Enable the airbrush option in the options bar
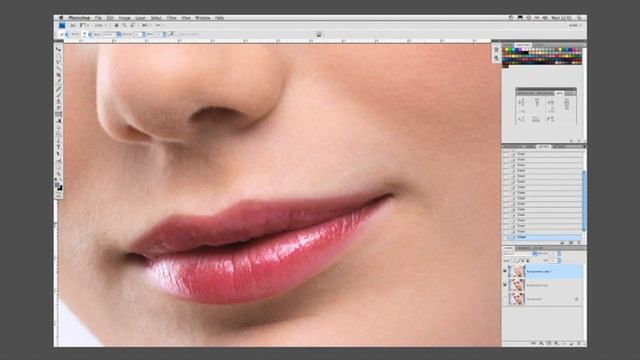The height and width of the screenshot is (360, 640). click(x=171, y=34)
